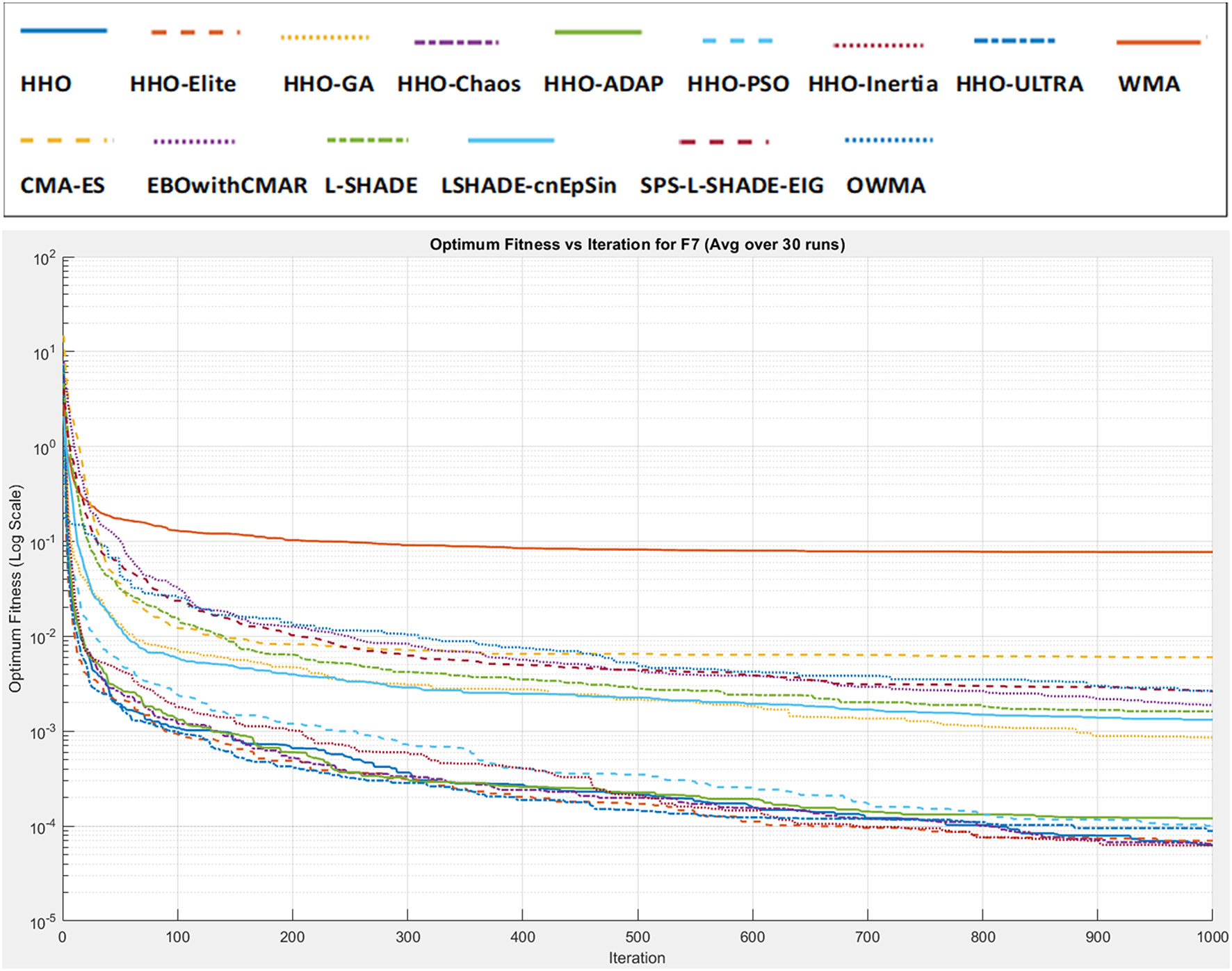Image resolution: width=1232 pixels, height=971 pixels.
Task: Click the x-axis origin tick 0
Action: pos(63,937)
